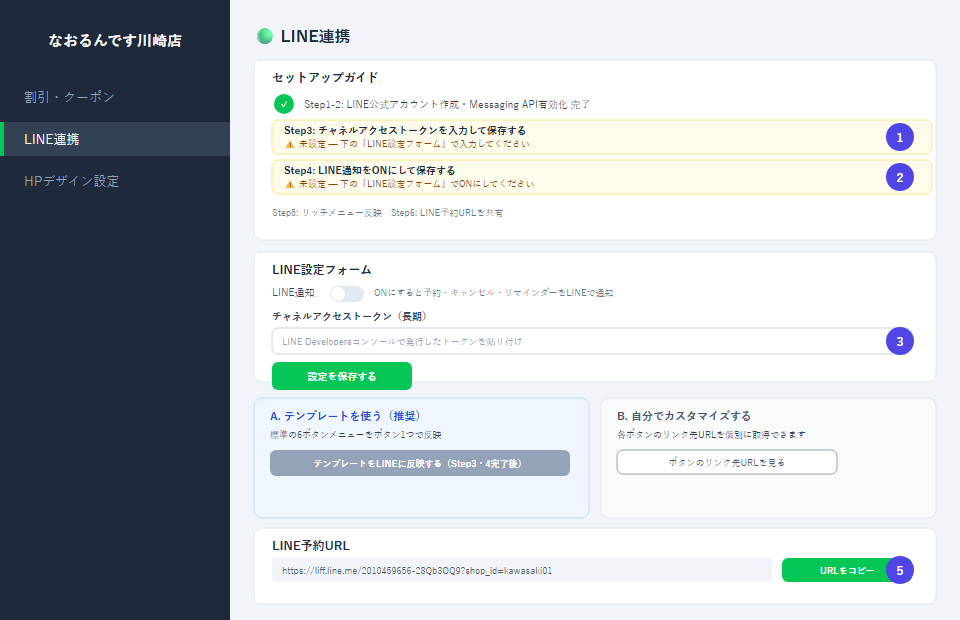Viewport: 960px width, 620px height.
Task: Click テンプレートをLINEに反映する button
Action: tap(419, 463)
